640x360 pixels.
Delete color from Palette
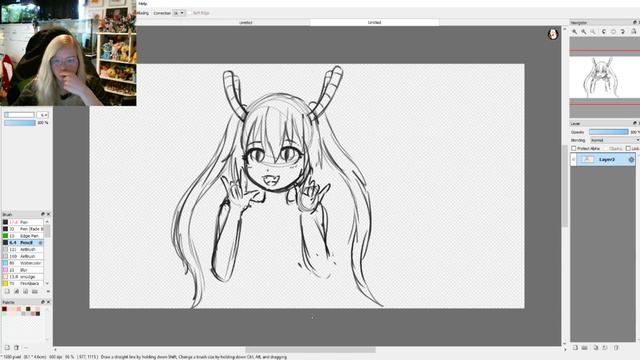click(x=16, y=348)
